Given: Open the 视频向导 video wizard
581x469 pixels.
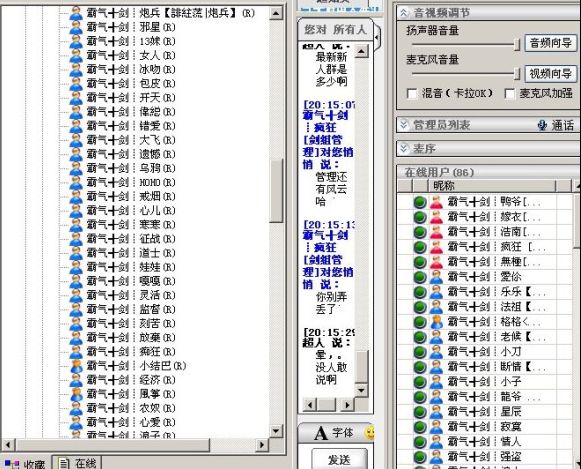Looking at the screenshot, I should [x=551, y=74].
